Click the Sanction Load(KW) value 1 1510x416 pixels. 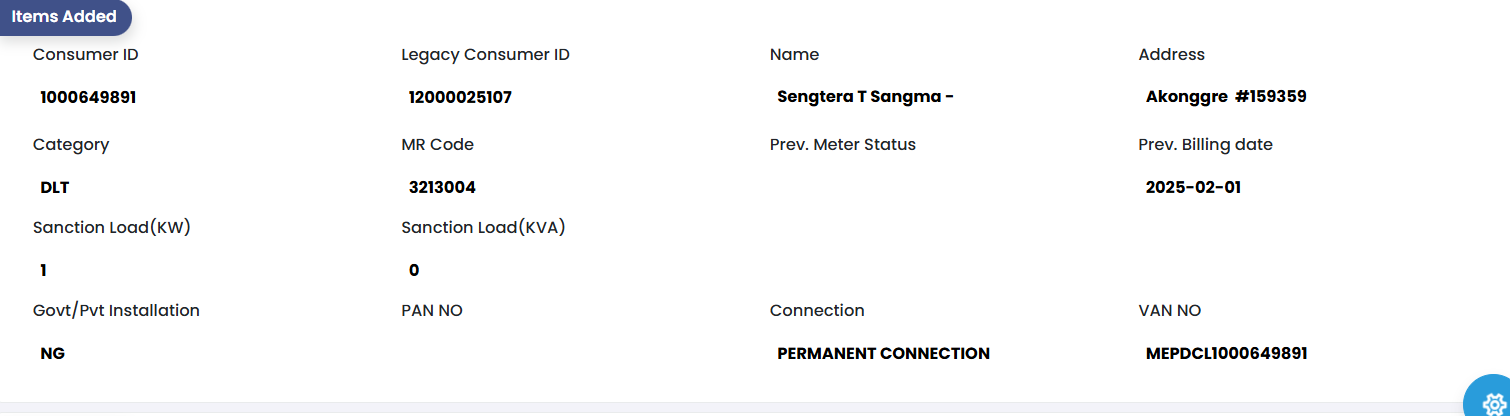(44, 270)
